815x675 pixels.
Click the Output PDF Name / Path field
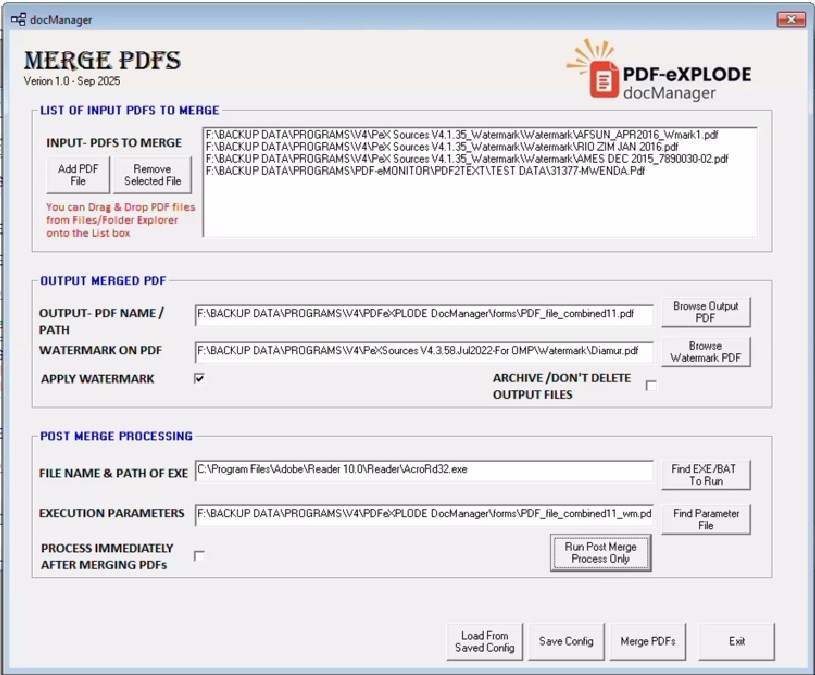click(x=423, y=315)
